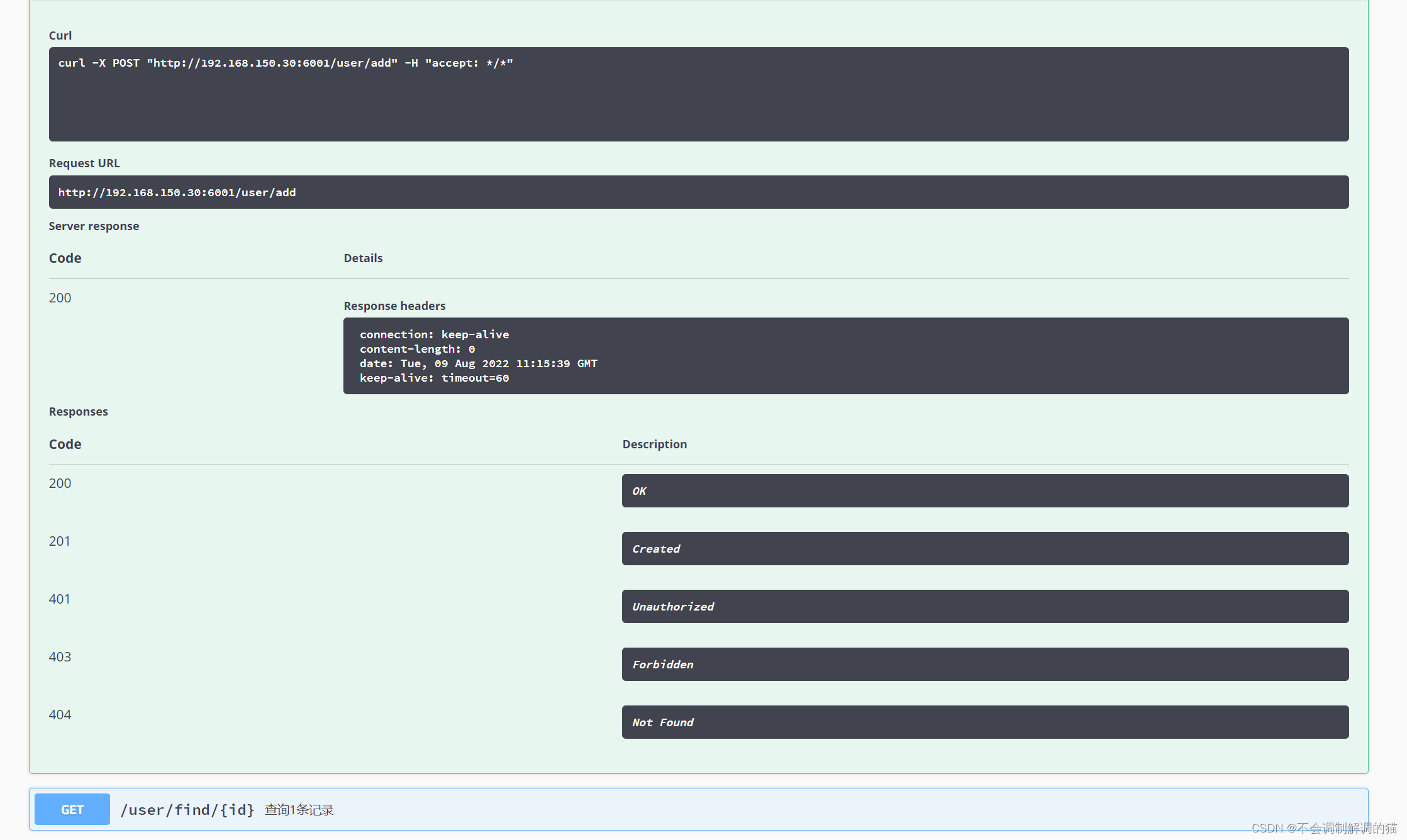
Task: Click the Server response heading
Action: (x=94, y=226)
